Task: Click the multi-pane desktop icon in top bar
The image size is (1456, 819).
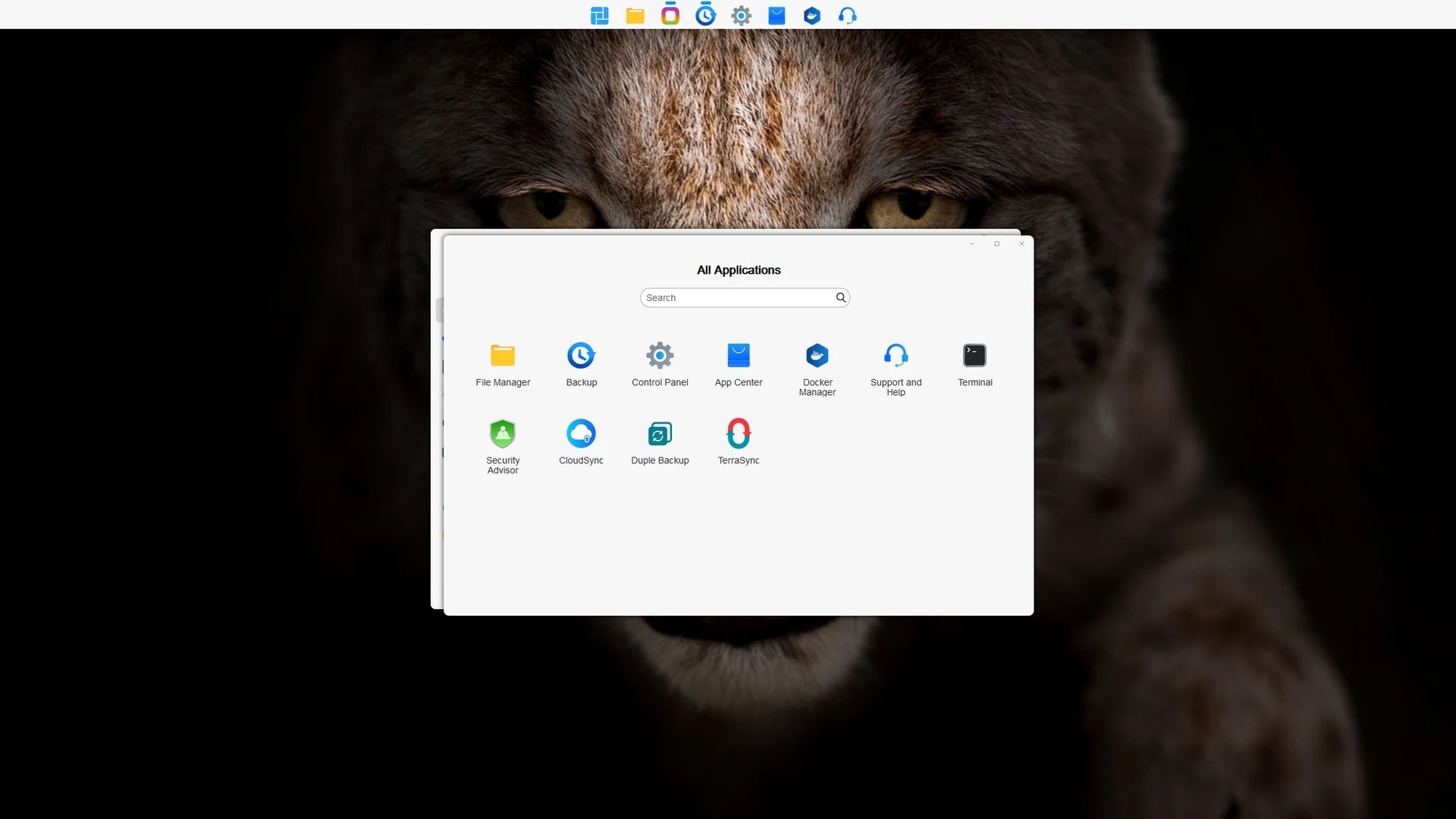Action: [599, 15]
